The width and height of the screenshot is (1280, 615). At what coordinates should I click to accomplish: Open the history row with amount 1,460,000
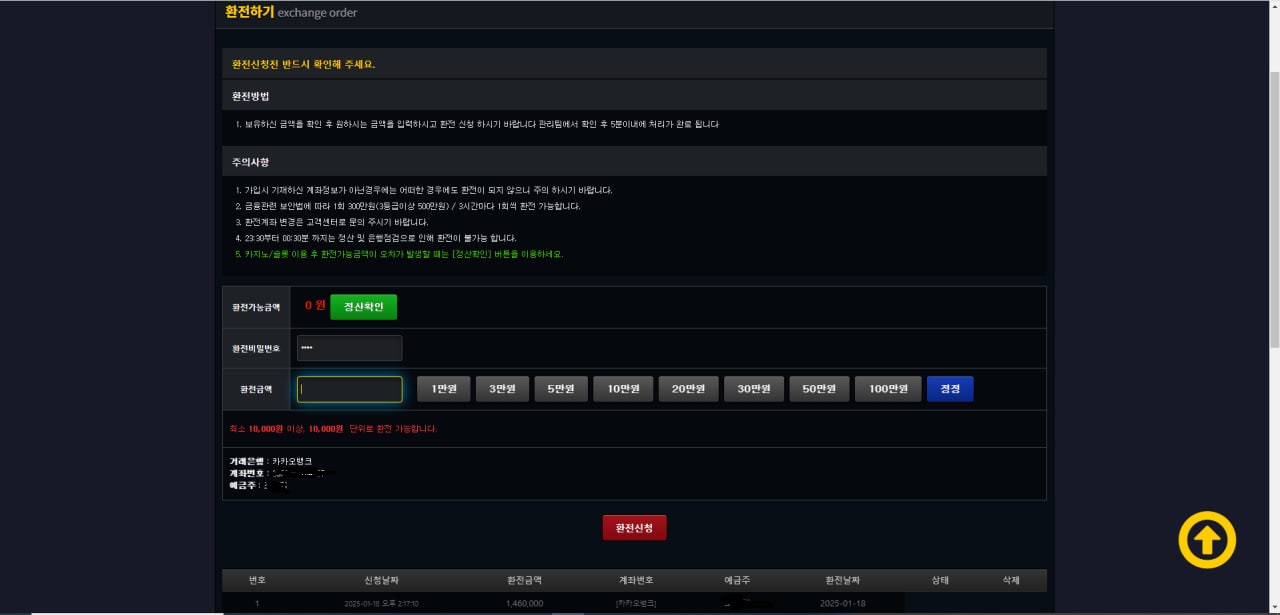[524, 604]
